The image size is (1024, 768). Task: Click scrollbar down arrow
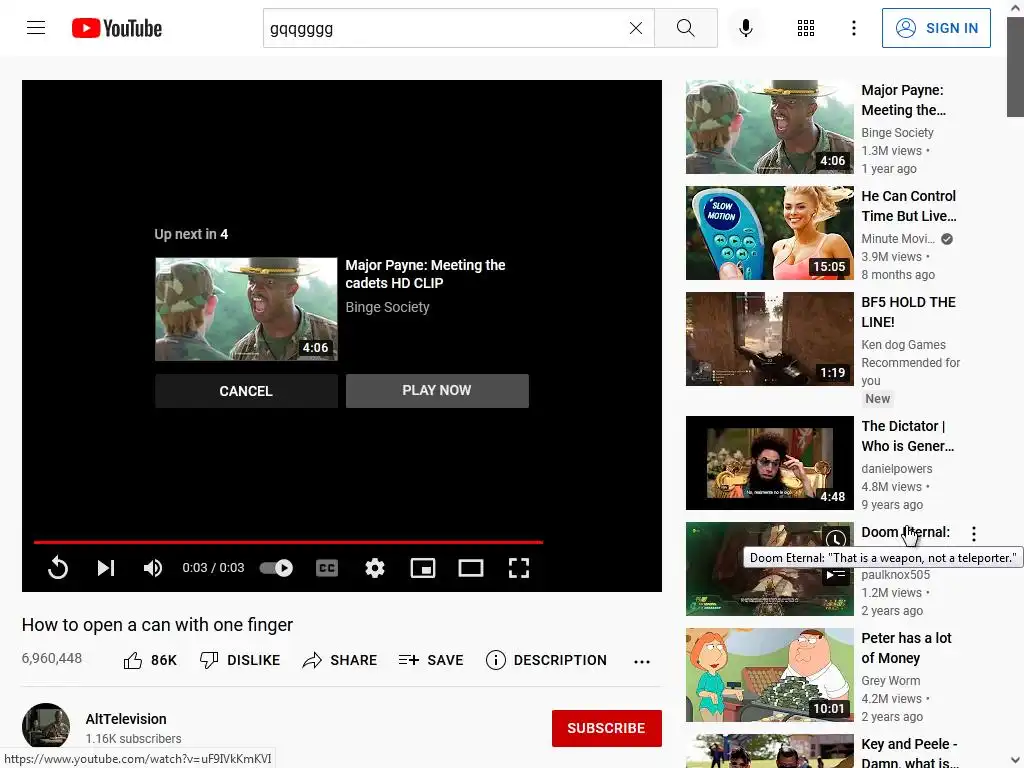(x=1015, y=761)
